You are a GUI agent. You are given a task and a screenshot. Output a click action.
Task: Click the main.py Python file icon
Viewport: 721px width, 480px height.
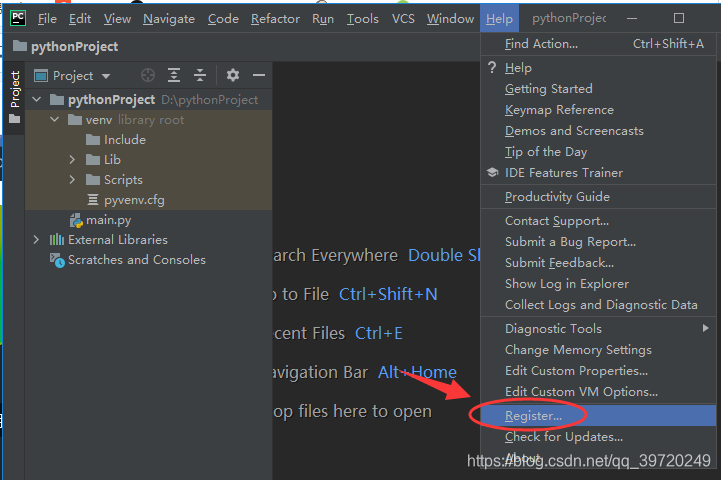pyautogui.click(x=76, y=220)
